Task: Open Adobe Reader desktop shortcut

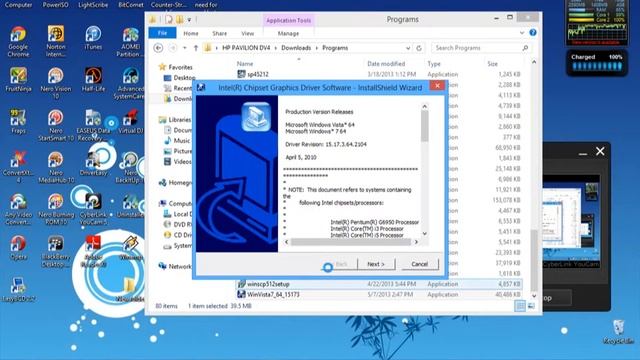Action: (x=93, y=251)
